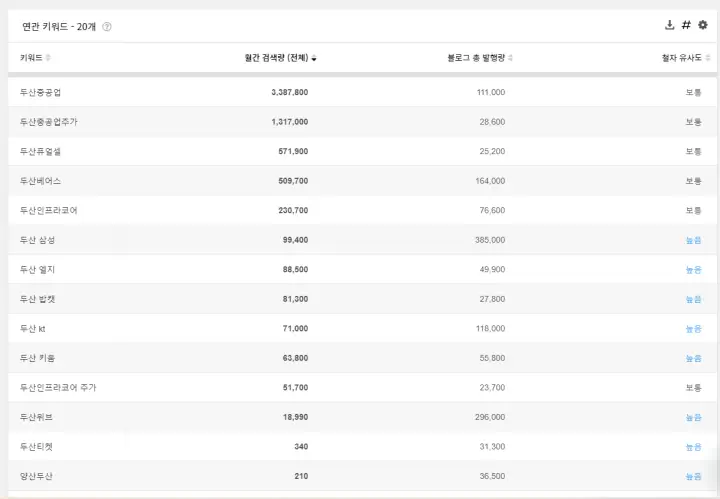Screen dimensions: 720x499
Task: Select the keyword 두산중공업
Action: 40,92
